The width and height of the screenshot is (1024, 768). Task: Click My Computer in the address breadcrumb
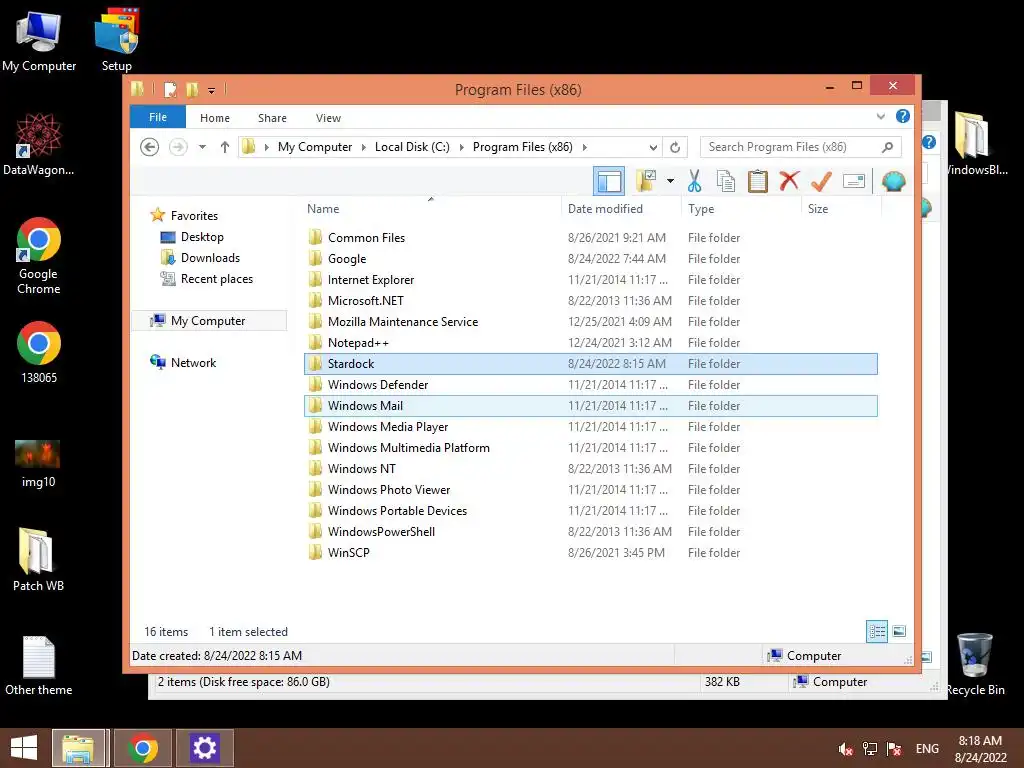(315, 147)
